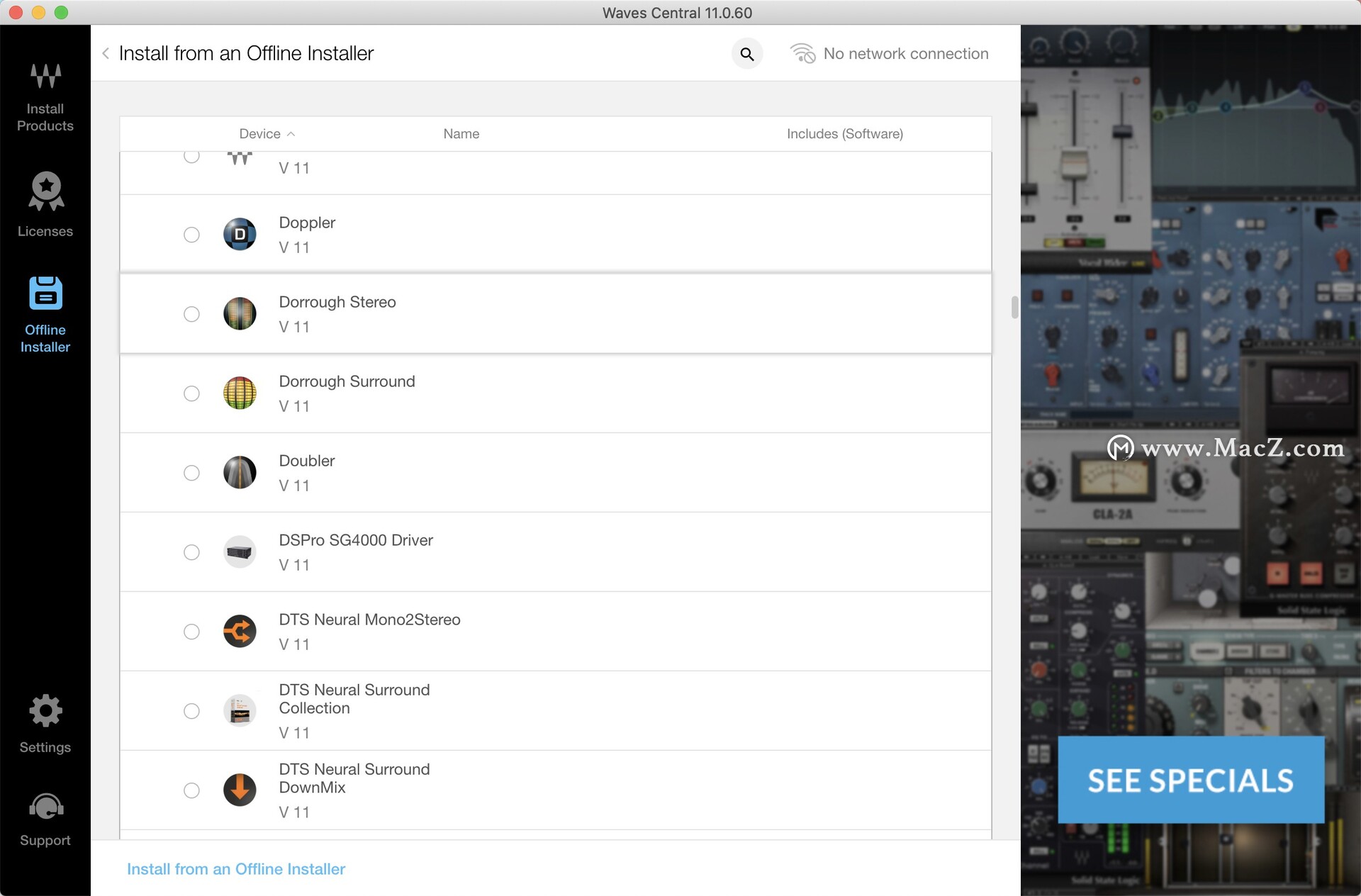The height and width of the screenshot is (896, 1361).
Task: Click the Doubler product icon
Action: [x=240, y=473]
